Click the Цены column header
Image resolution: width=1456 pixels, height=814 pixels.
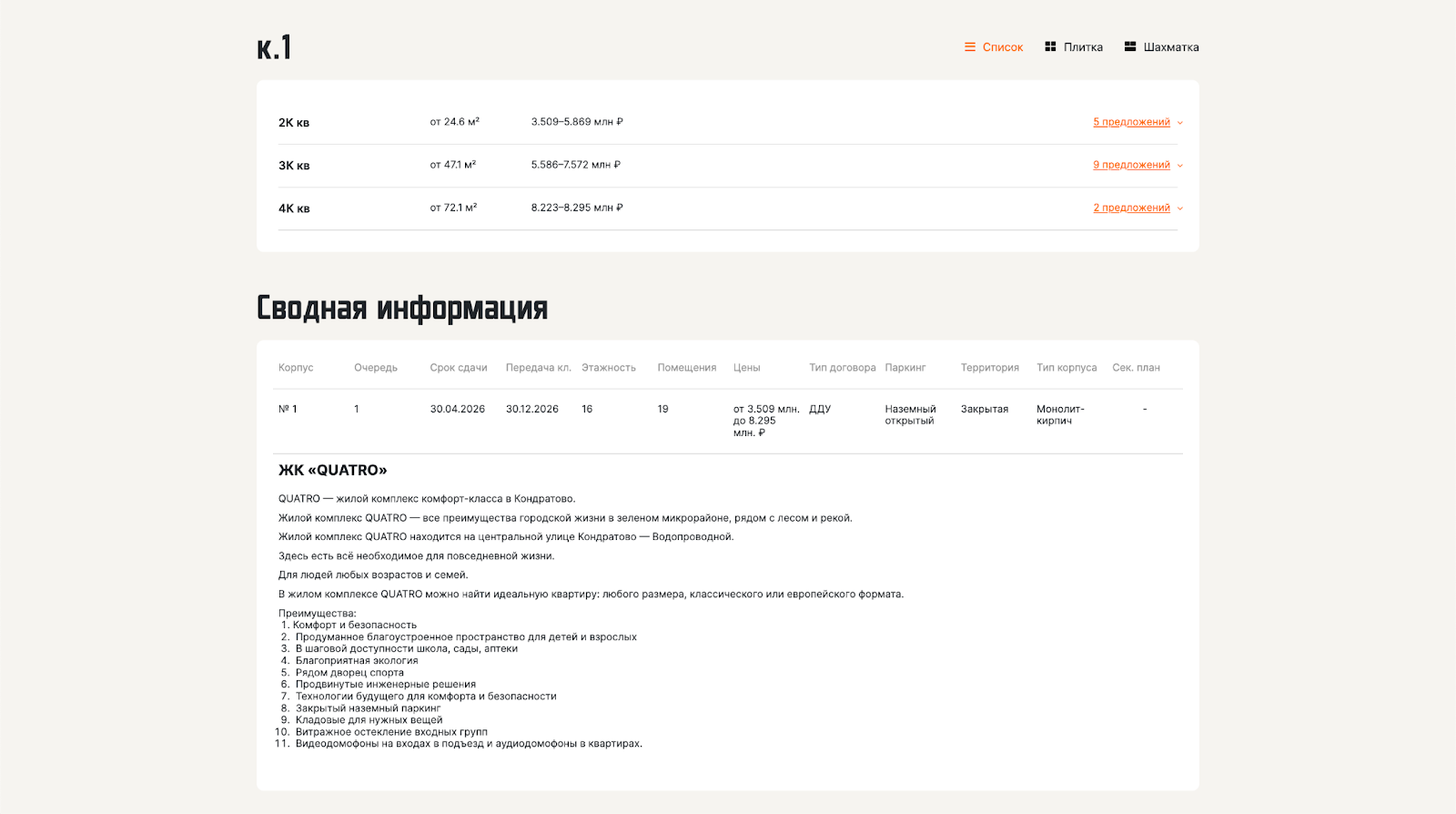click(x=747, y=368)
